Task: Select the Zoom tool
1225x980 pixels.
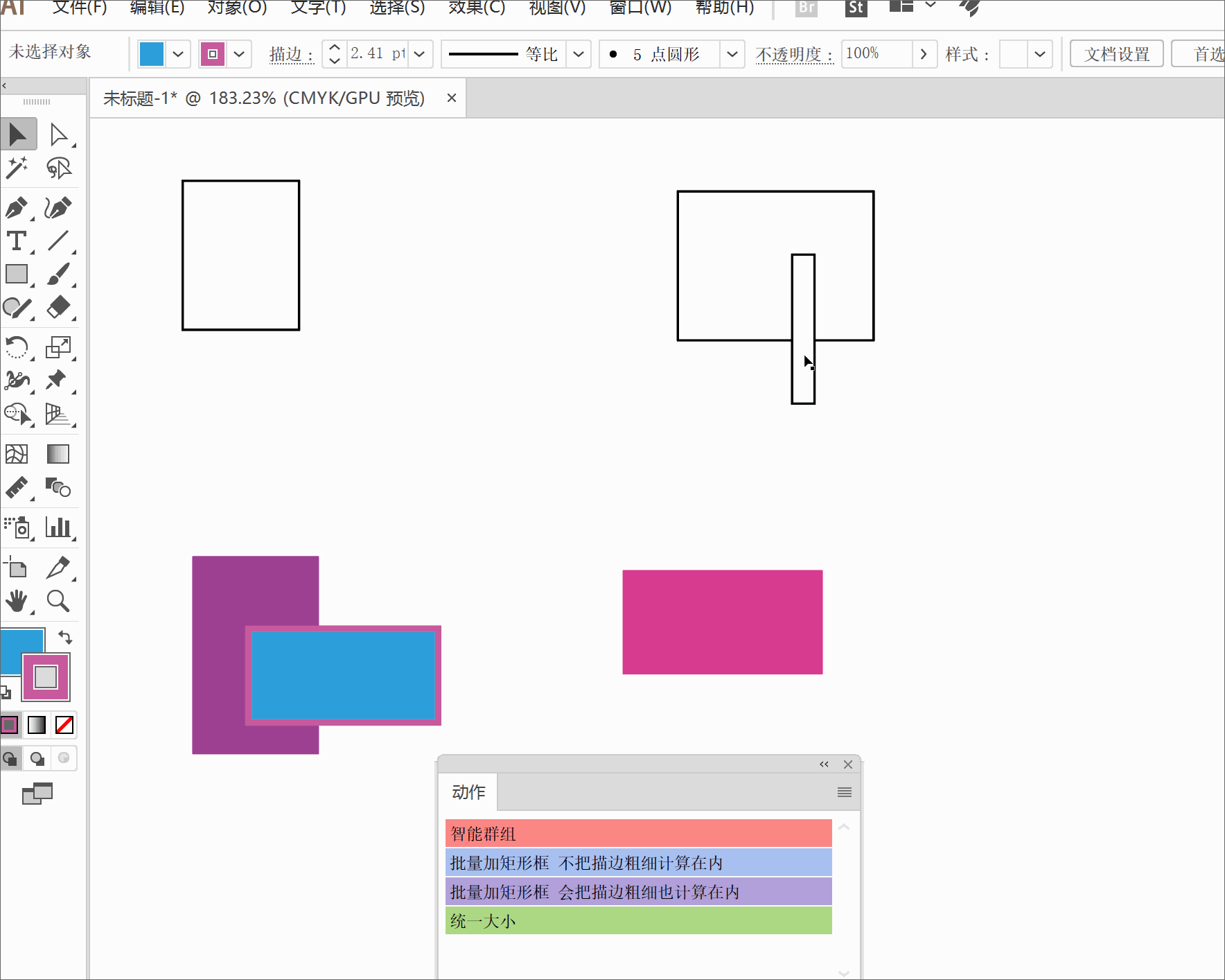Action: (x=58, y=601)
